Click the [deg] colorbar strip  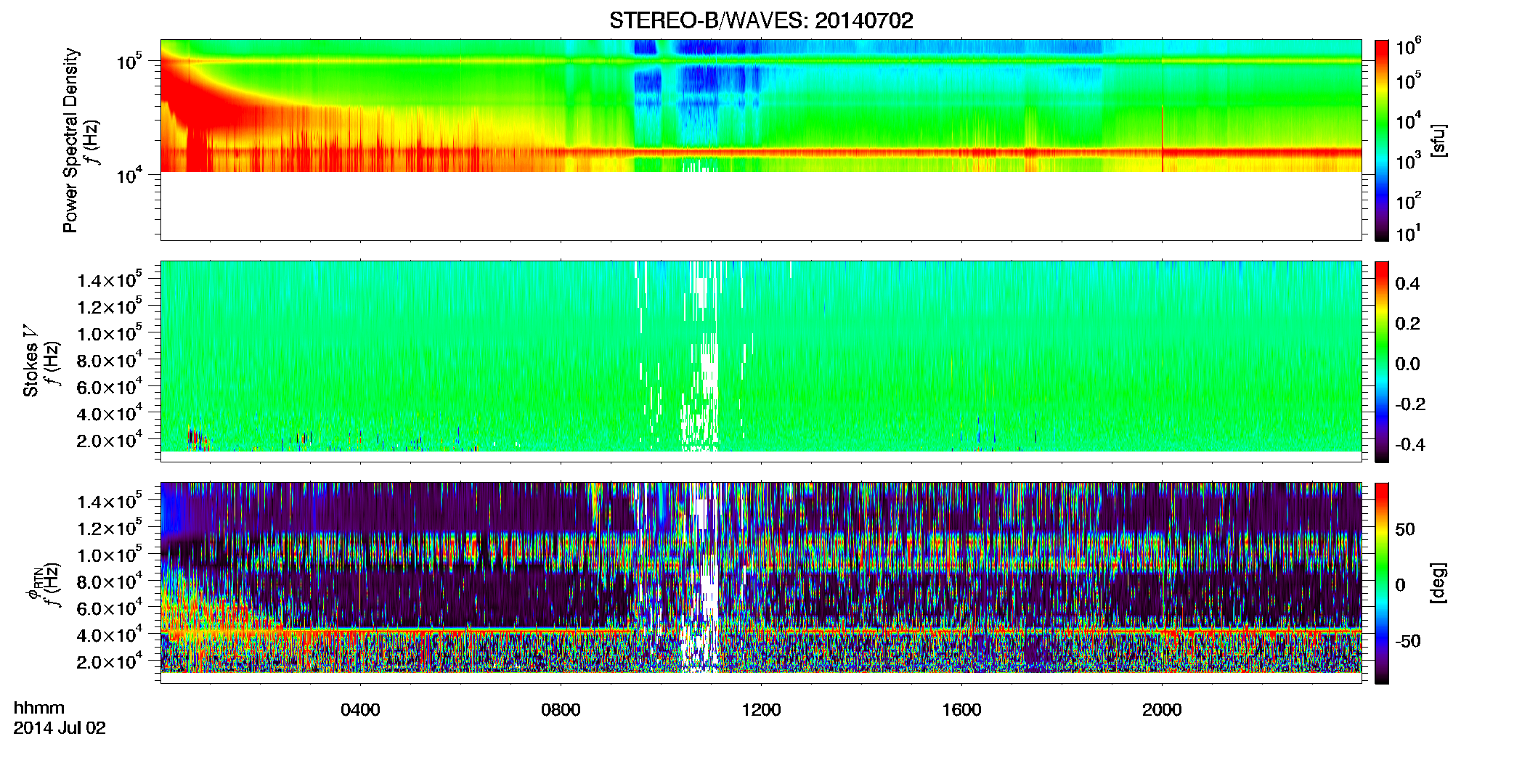(x=1382, y=583)
